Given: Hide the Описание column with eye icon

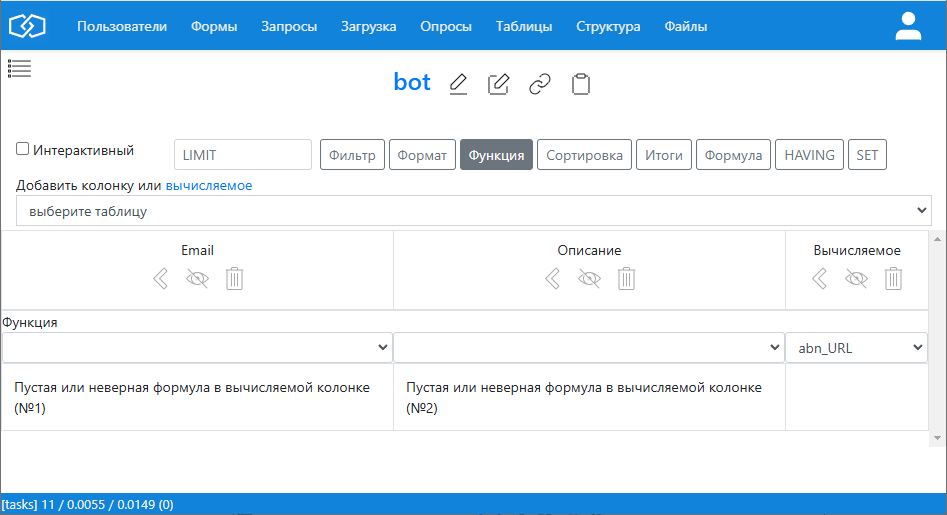Looking at the screenshot, I should pyautogui.click(x=589, y=278).
